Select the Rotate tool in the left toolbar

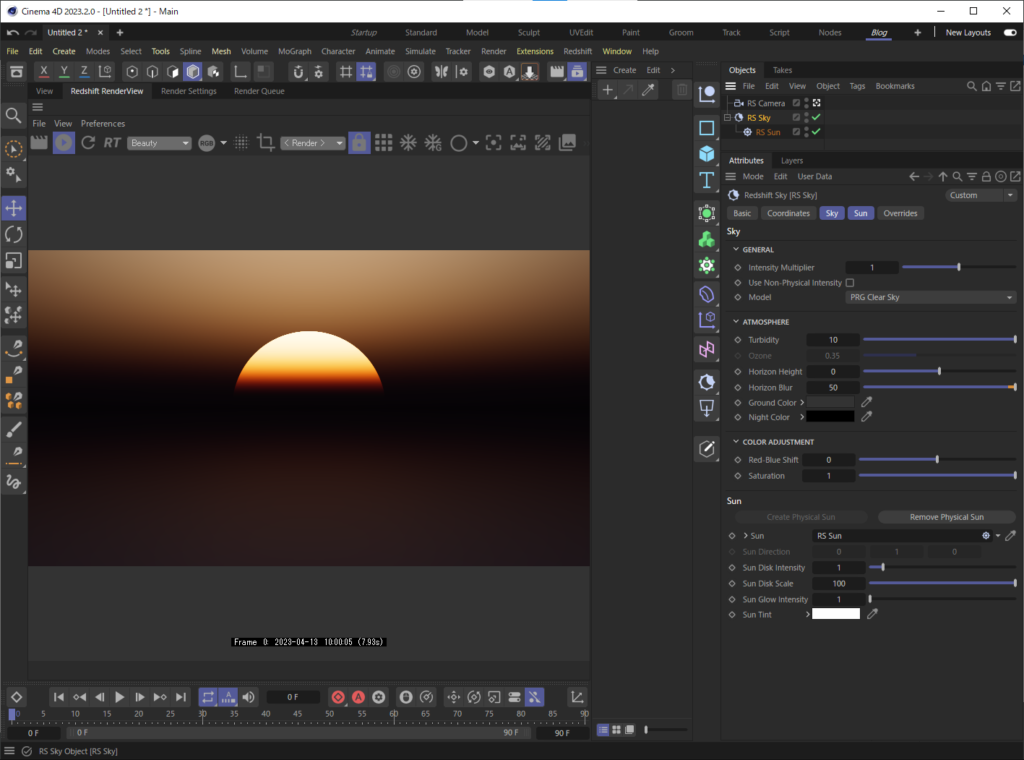pos(14,234)
